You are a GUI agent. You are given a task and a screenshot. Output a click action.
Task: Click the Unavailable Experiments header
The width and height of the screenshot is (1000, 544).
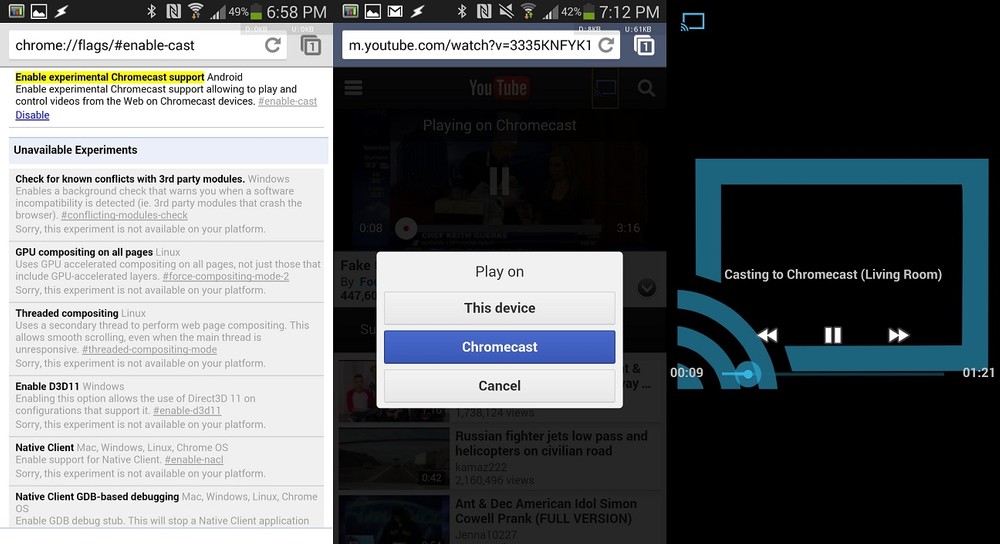[x=168, y=151]
